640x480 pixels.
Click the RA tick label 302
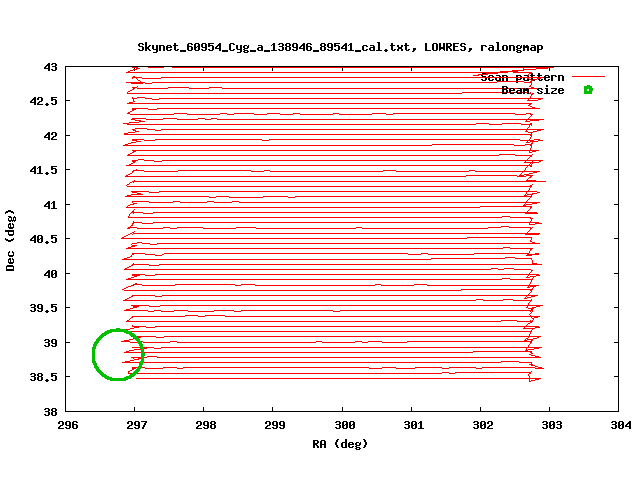(x=483, y=425)
